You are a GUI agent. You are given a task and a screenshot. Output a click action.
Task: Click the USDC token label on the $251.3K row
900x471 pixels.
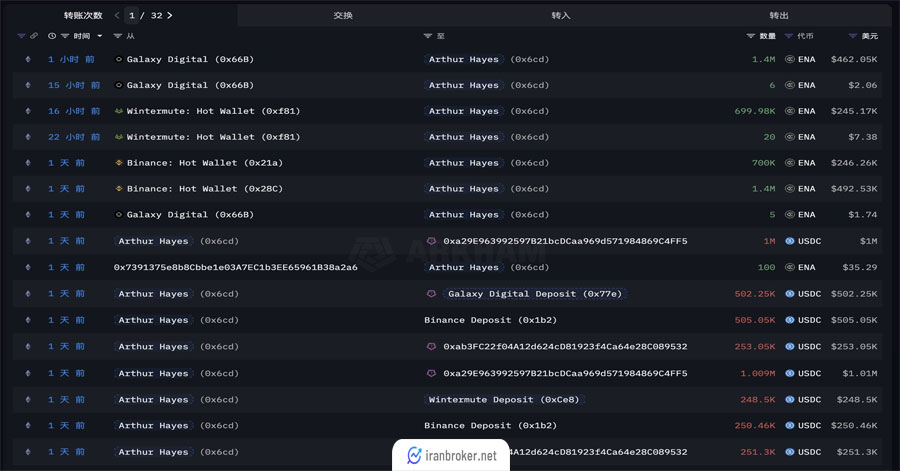point(809,451)
